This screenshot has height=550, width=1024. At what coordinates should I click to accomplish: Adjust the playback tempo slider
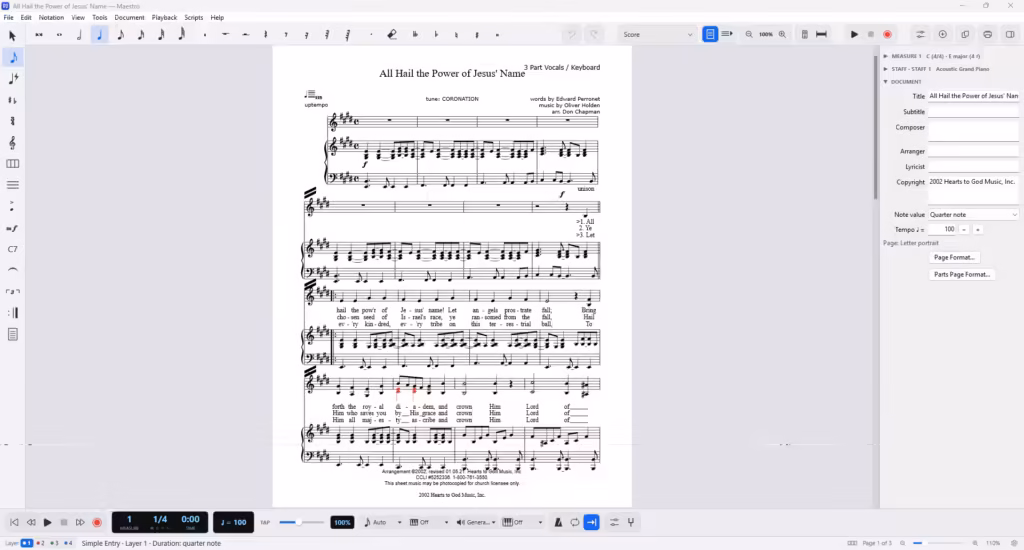click(301, 522)
